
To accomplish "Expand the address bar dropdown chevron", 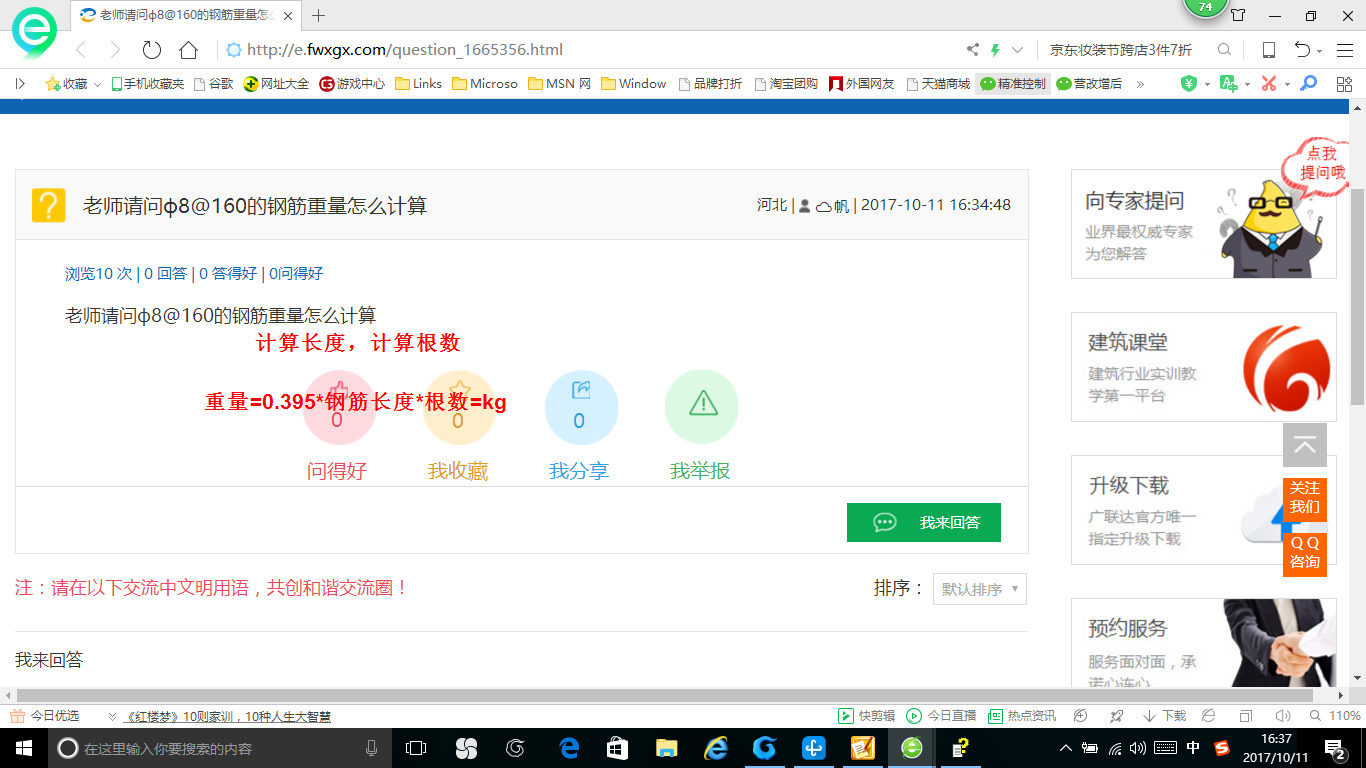I will (1017, 50).
